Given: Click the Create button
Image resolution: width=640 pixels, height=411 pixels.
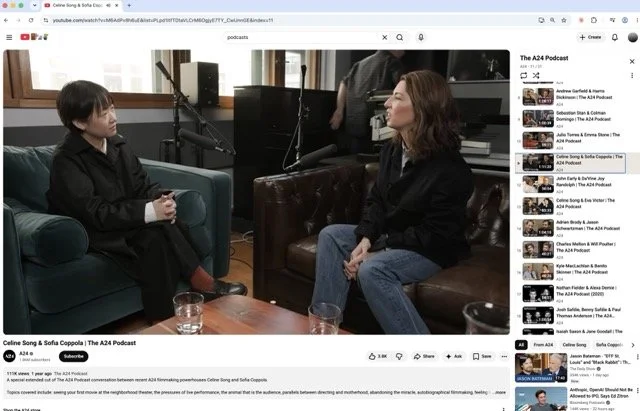Looking at the screenshot, I should [590, 37].
